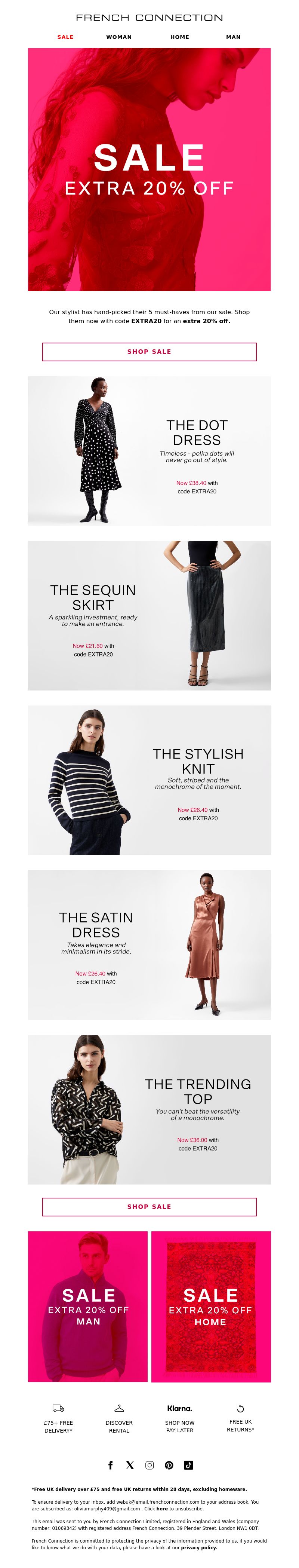Image resolution: width=299 pixels, height=1568 pixels.
Task: Click the first SHOP SALE button
Action: click(149, 352)
